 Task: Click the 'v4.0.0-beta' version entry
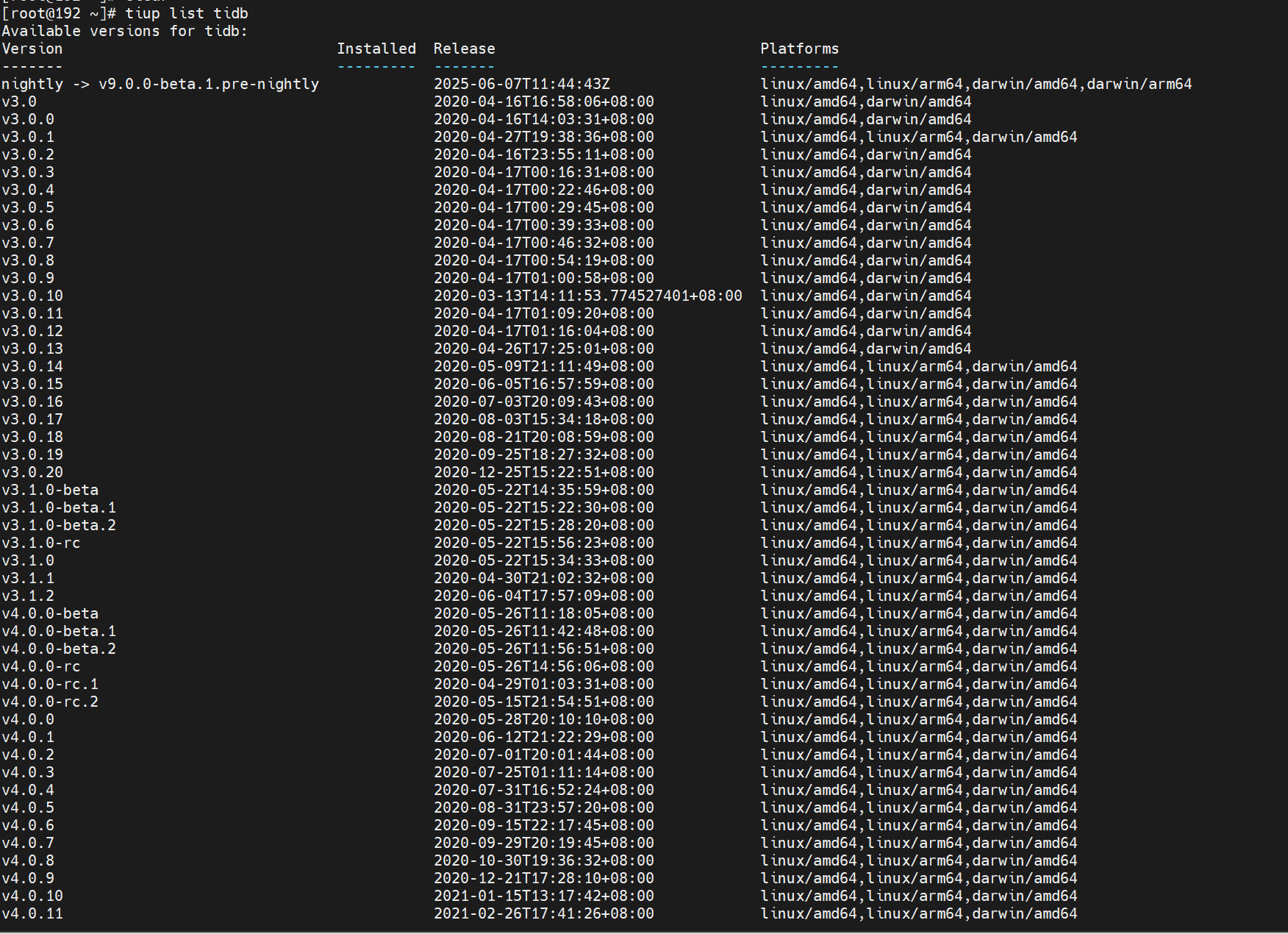coord(50,613)
